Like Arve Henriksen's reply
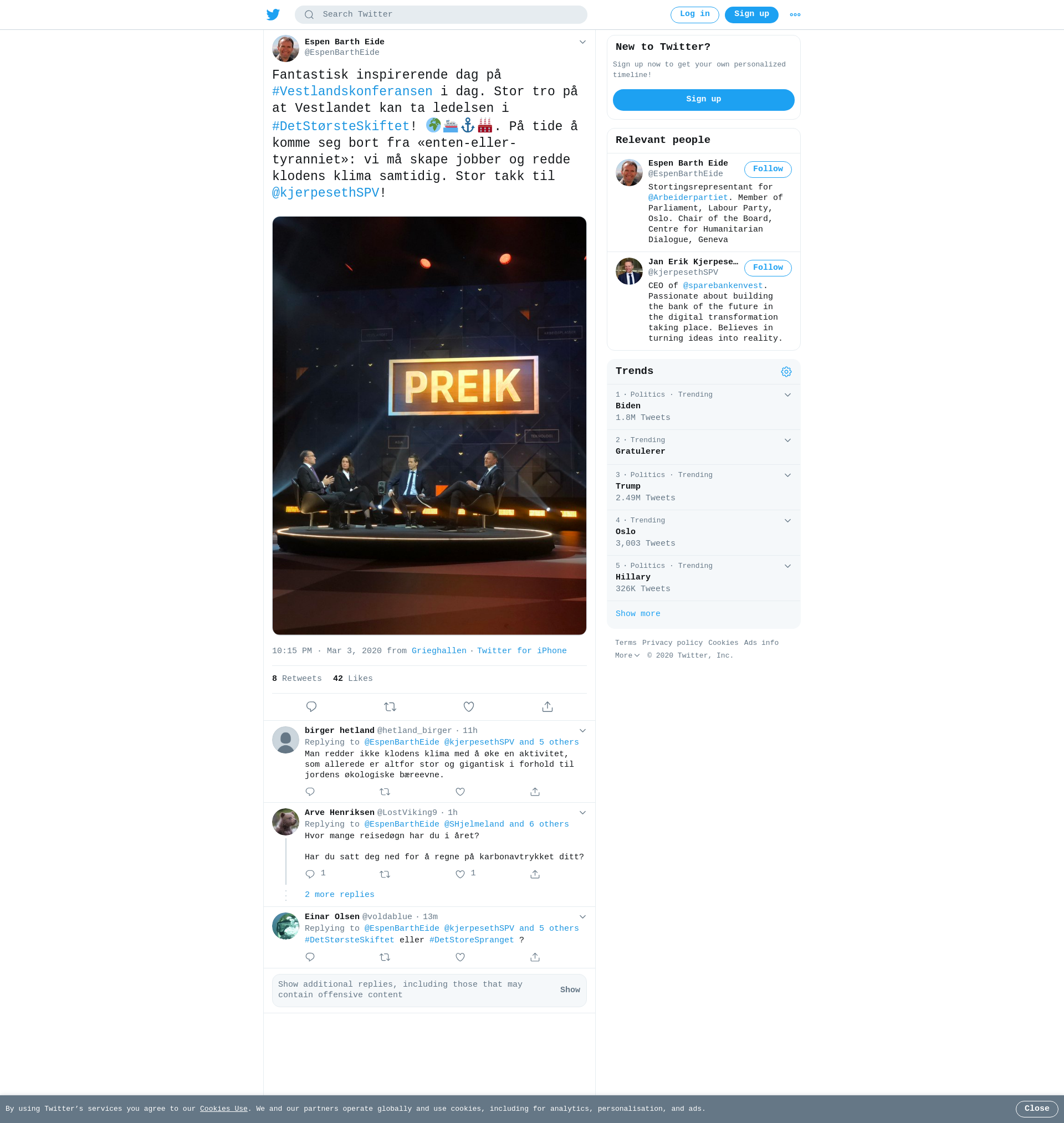 pyautogui.click(x=460, y=874)
